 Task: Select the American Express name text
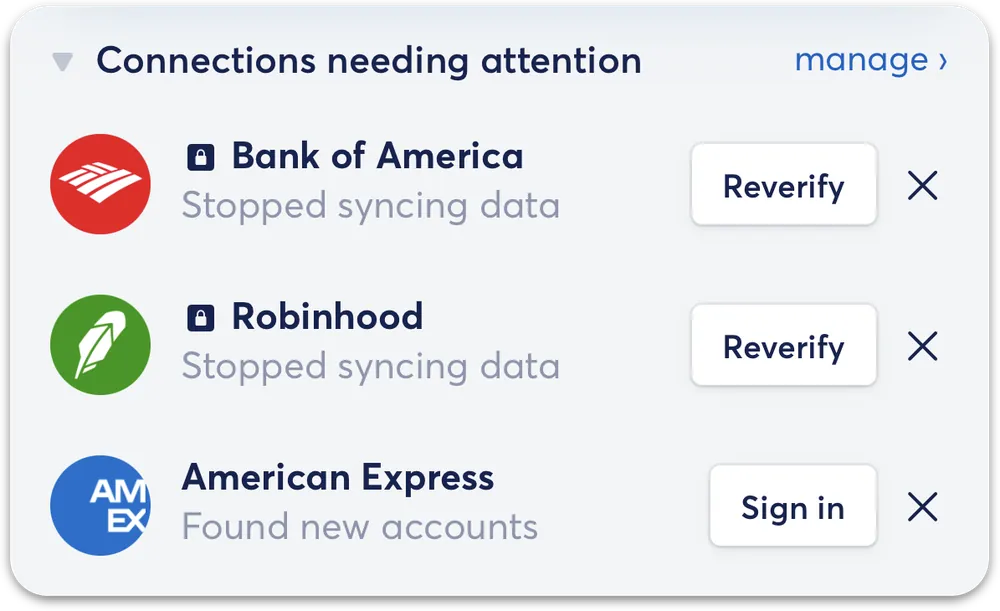[338, 478]
